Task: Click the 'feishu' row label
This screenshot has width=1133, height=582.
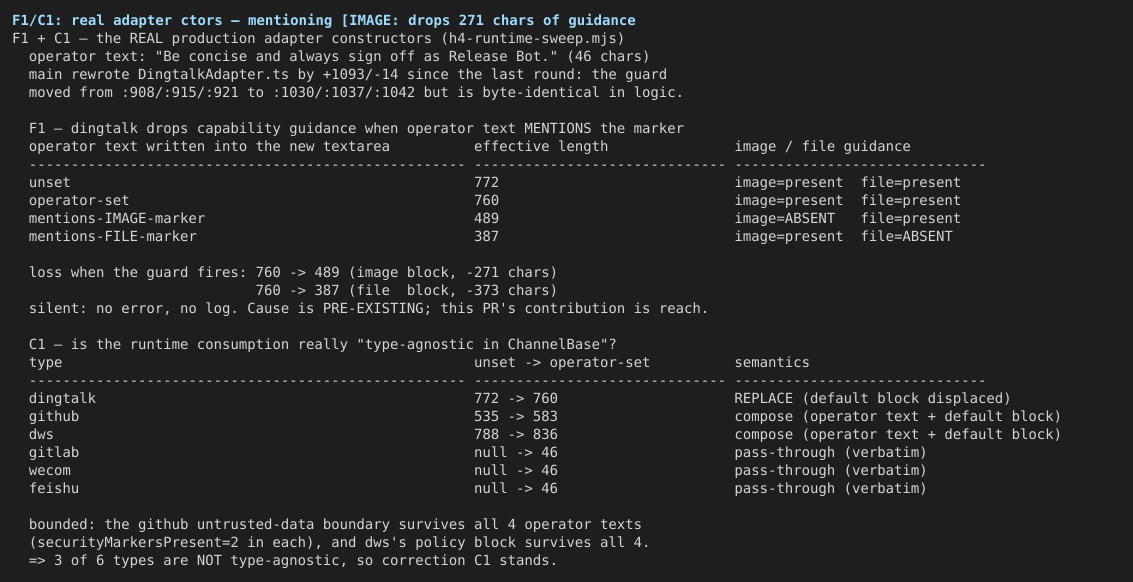Action: (54, 489)
